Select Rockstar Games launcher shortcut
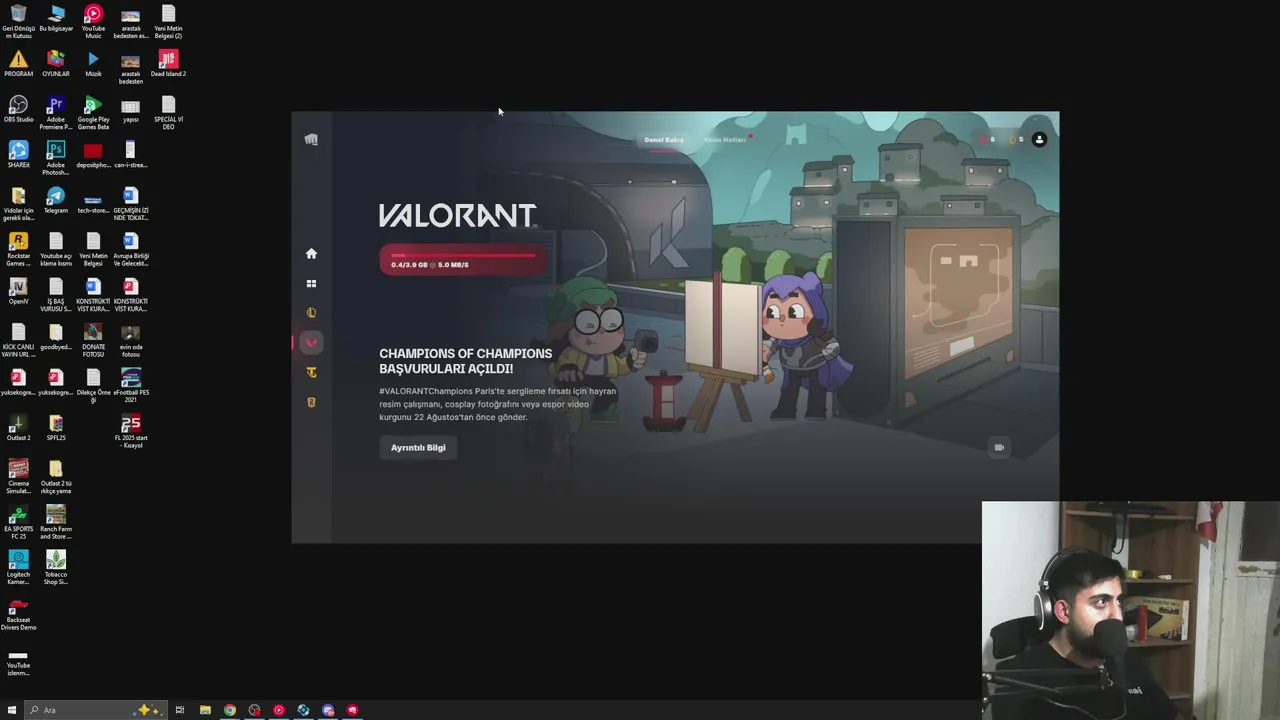The image size is (1280, 720). tap(18, 250)
